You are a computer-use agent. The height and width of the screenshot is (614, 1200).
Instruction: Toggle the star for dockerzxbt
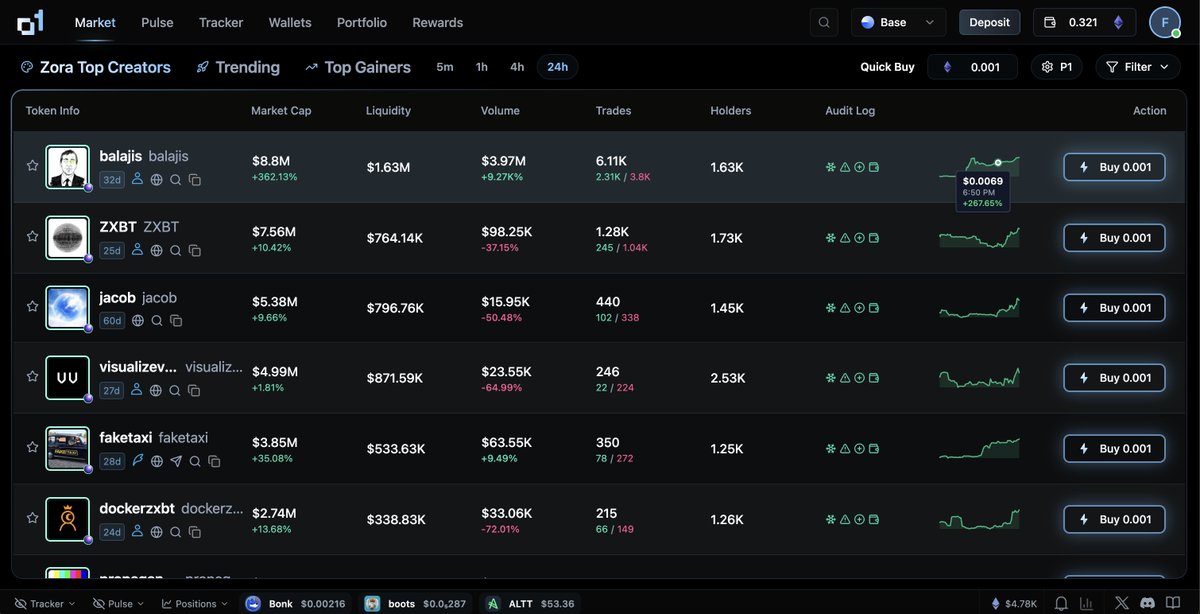click(x=32, y=518)
